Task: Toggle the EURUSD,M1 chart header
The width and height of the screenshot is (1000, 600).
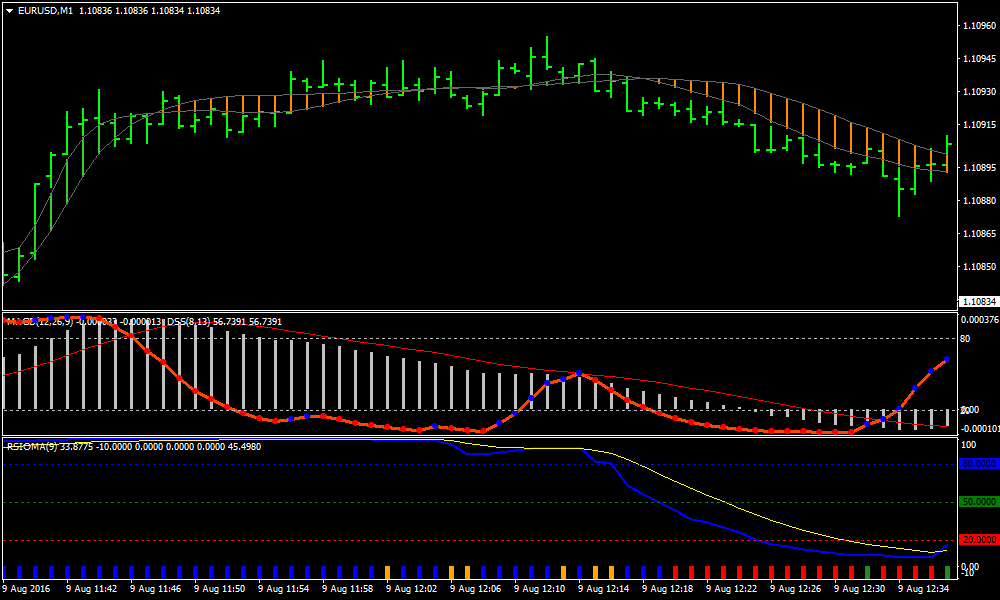Action: [x=45, y=10]
